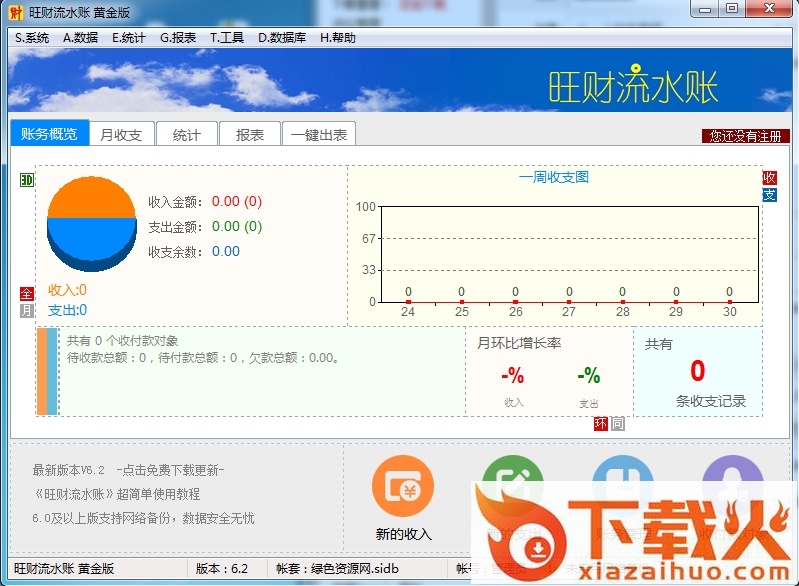Image resolution: width=799 pixels, height=586 pixels.
Task: Click the 旺财流水账 title bar app icon
Action: 16,12
